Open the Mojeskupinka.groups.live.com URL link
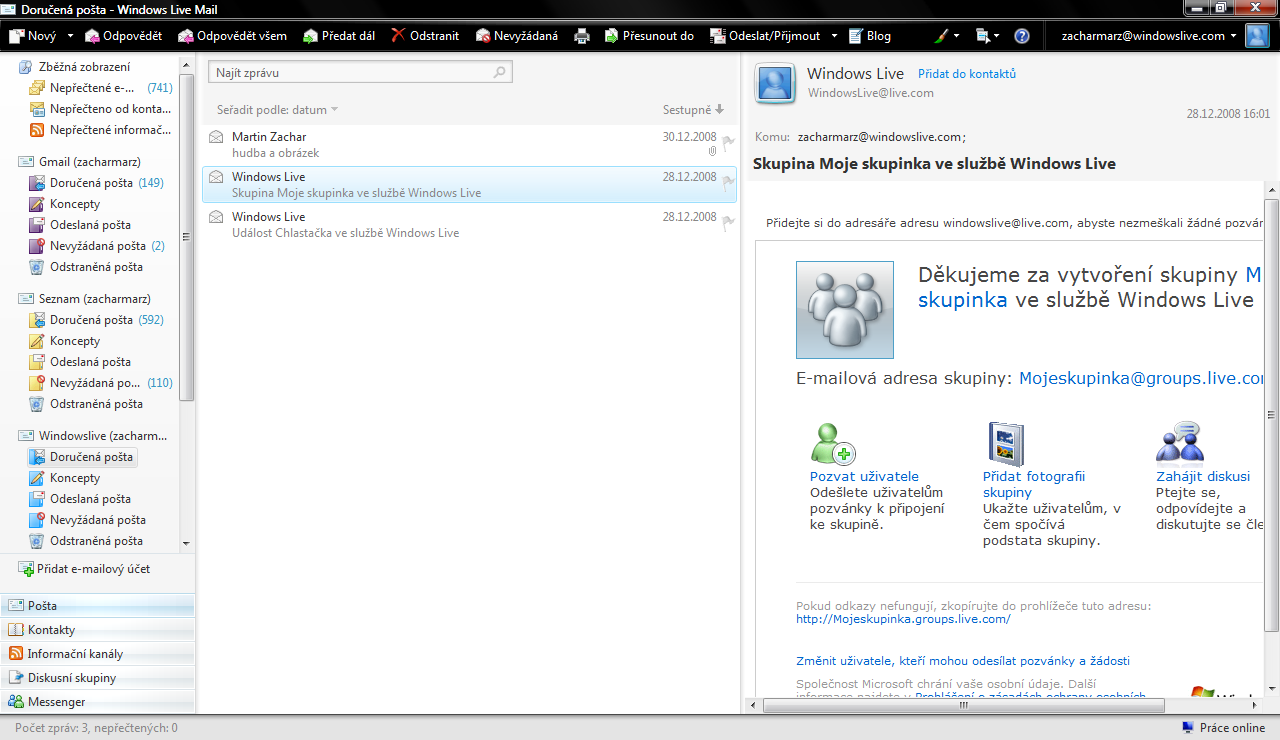 pyautogui.click(x=903, y=619)
